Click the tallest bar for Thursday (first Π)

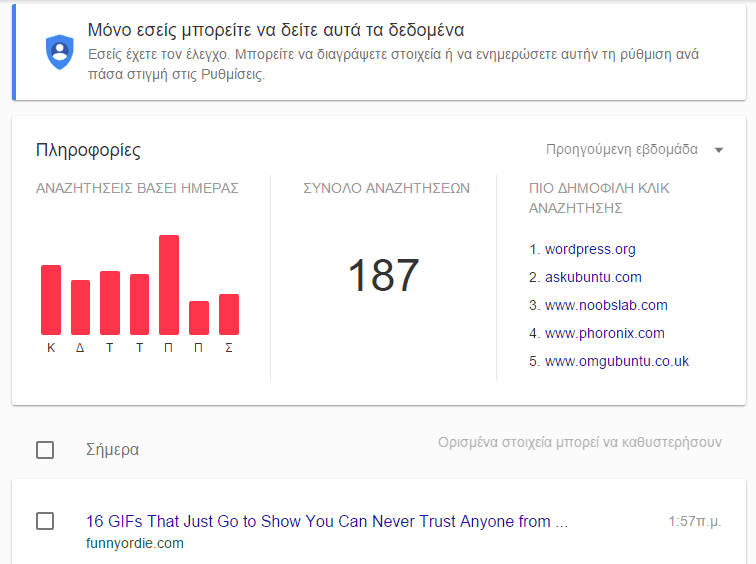(169, 285)
